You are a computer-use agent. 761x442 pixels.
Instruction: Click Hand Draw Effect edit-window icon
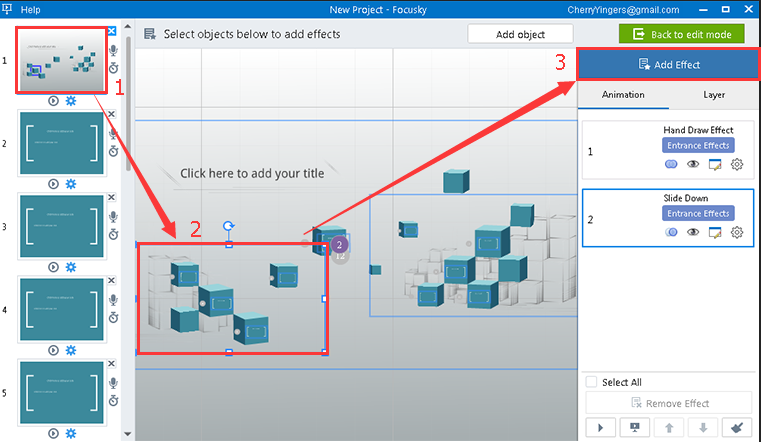(x=715, y=164)
